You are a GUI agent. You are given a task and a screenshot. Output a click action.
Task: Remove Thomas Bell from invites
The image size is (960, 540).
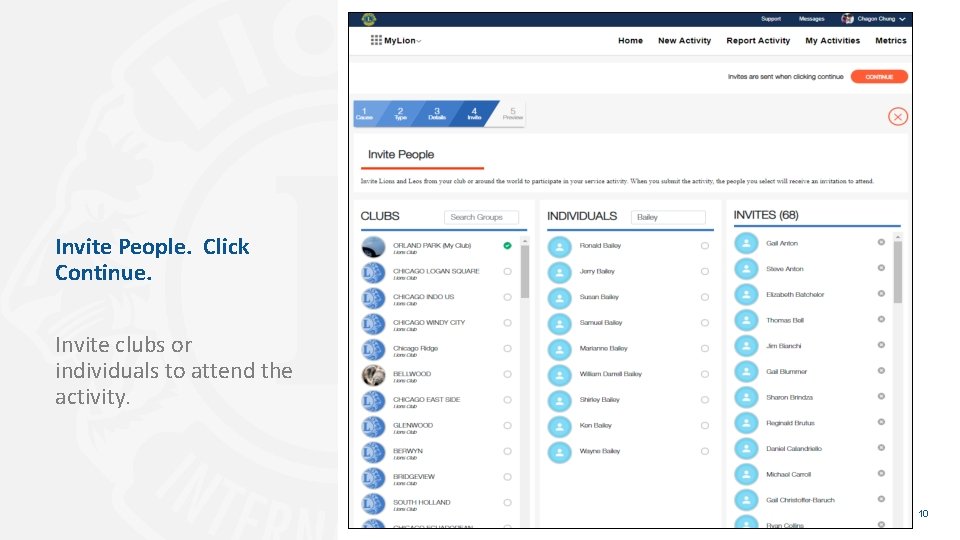pyautogui.click(x=881, y=319)
